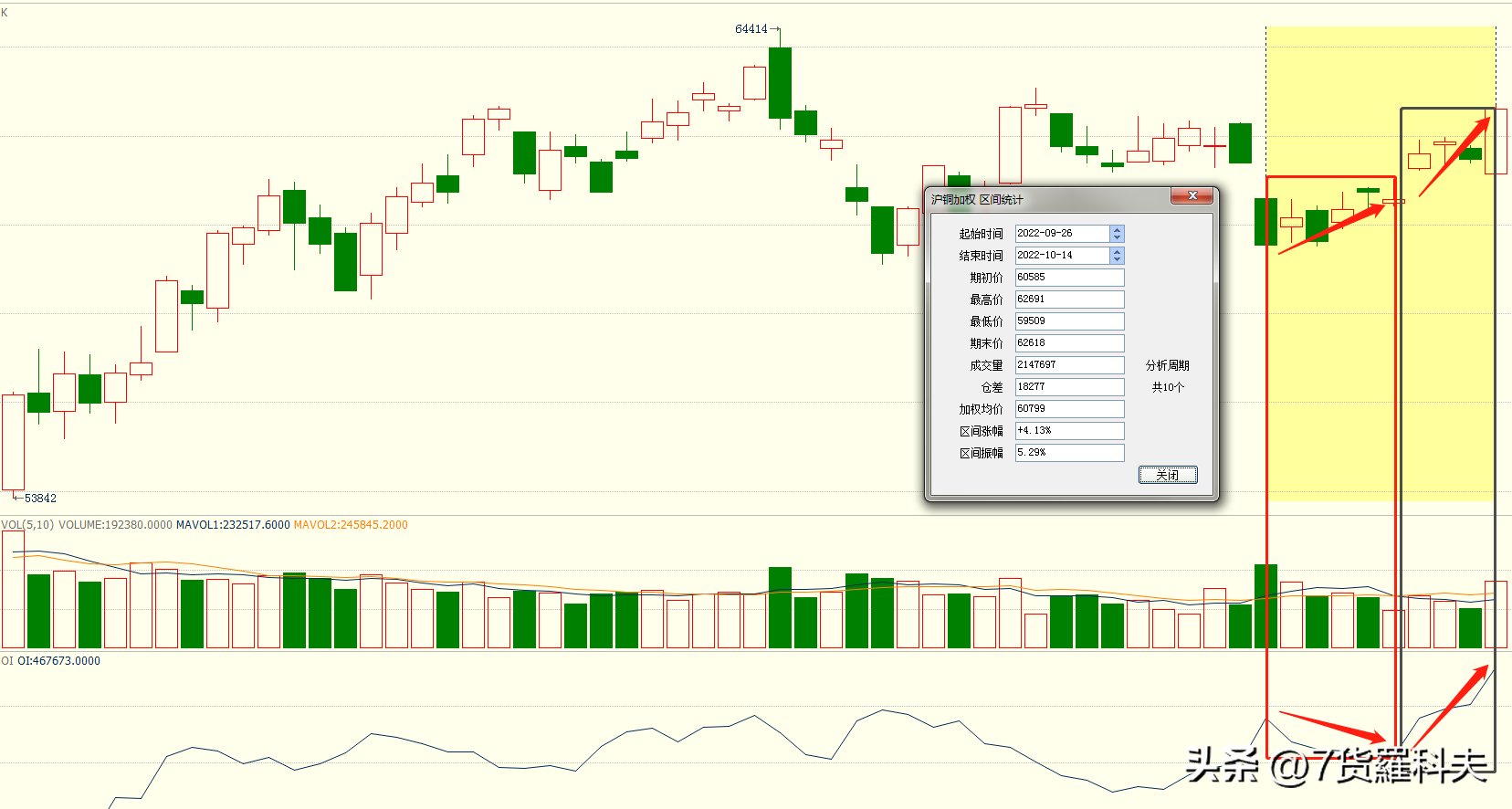Viewport: 1512px width, 809px height.
Task: Click the 关闭 button in the dialog
Action: [1168, 475]
